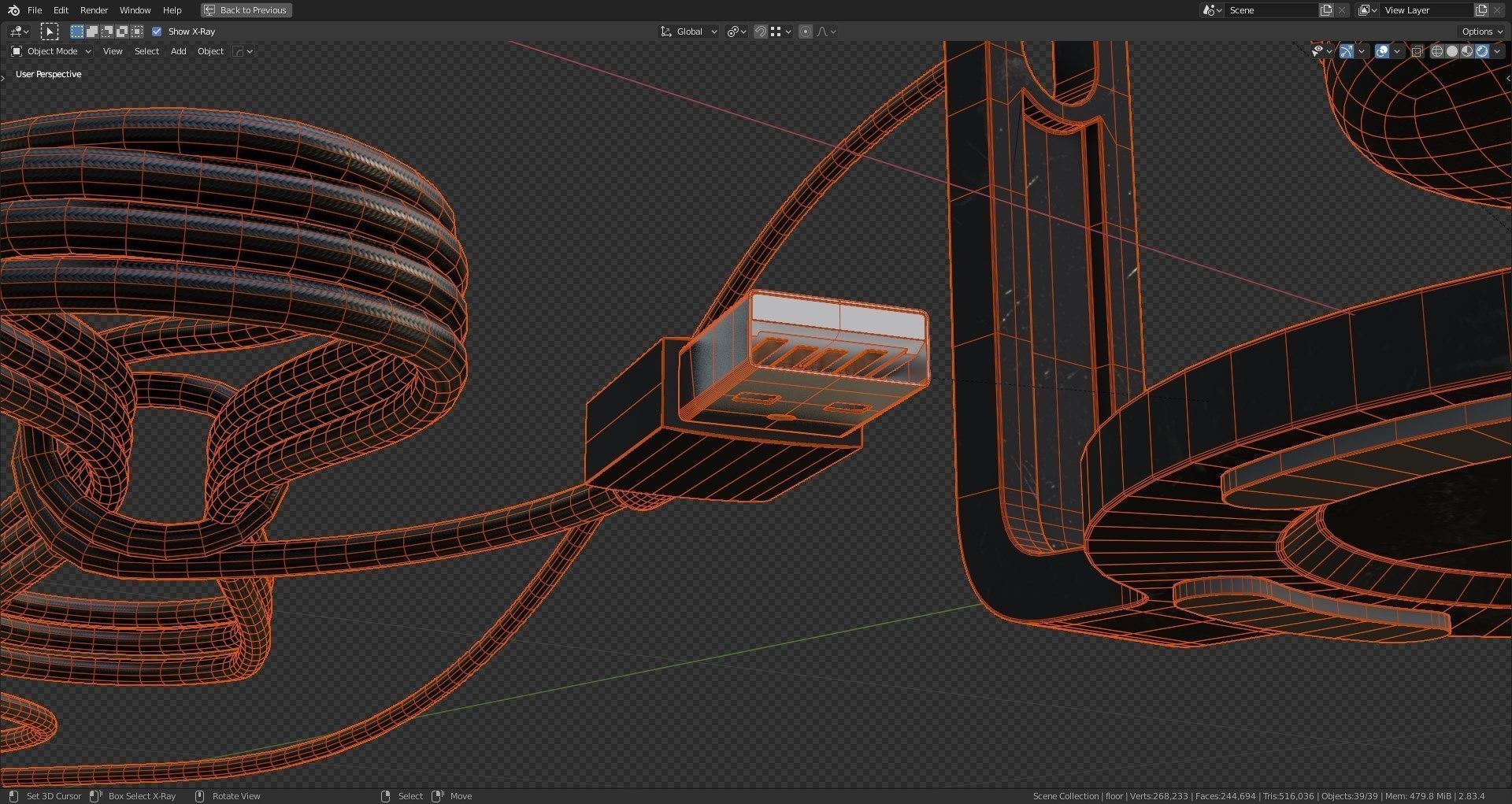This screenshot has height=804, width=1512.
Task: Open the Render menu
Action: [94, 10]
